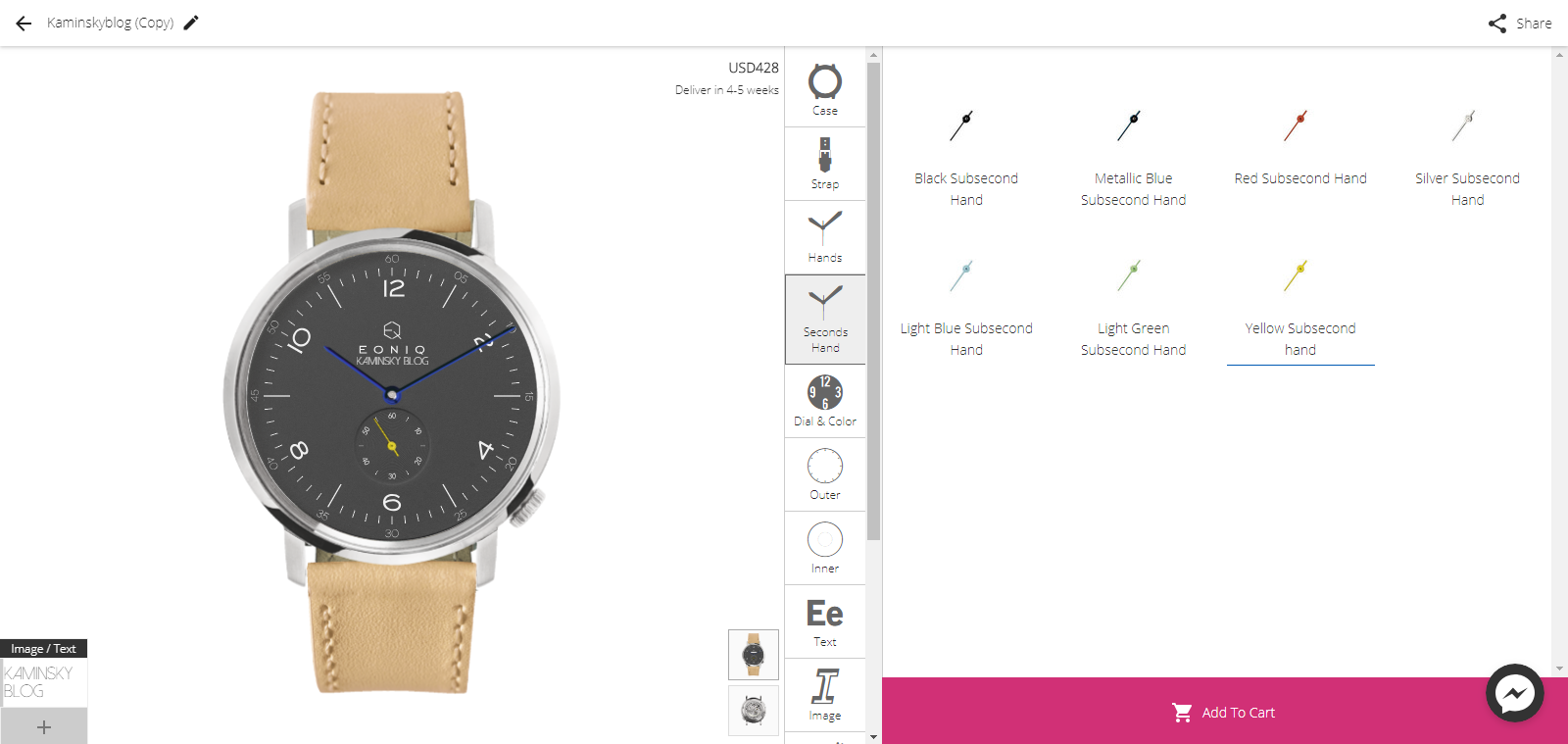The image size is (1568, 744).
Task: Show the watch back view thumbnail
Action: pyautogui.click(x=754, y=710)
